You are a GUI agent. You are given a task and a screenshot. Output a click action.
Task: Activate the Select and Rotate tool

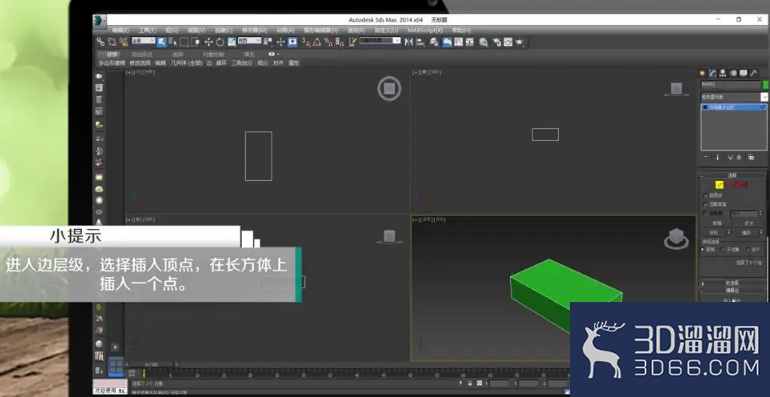(220, 42)
